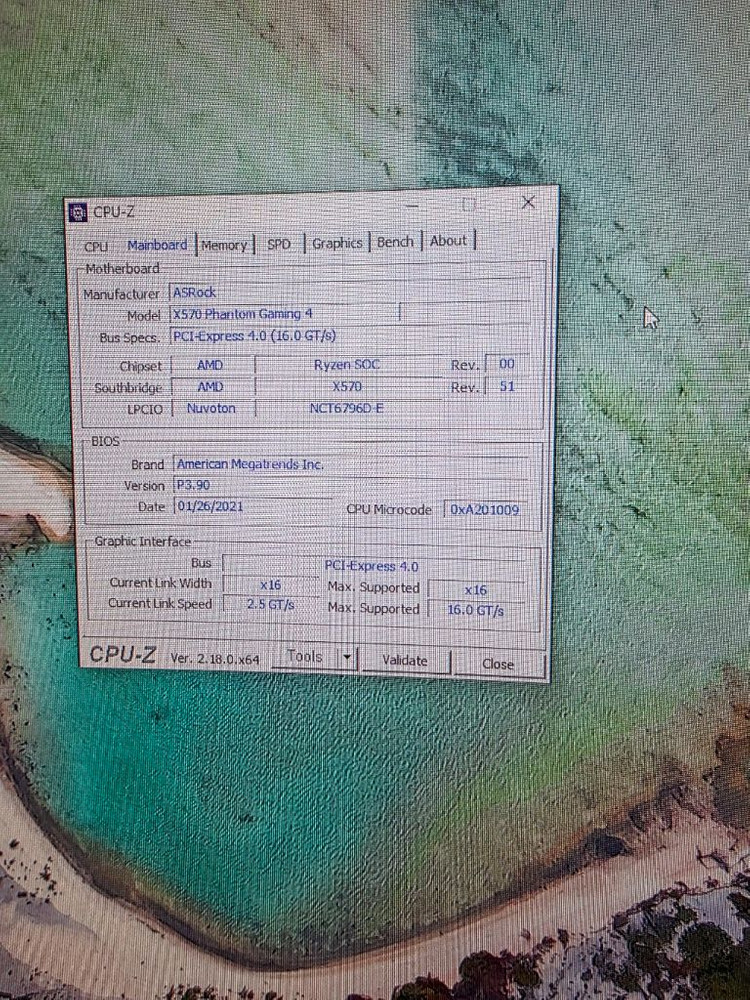Click the Validate button
This screenshot has width=750, height=1000.
pyautogui.click(x=404, y=660)
